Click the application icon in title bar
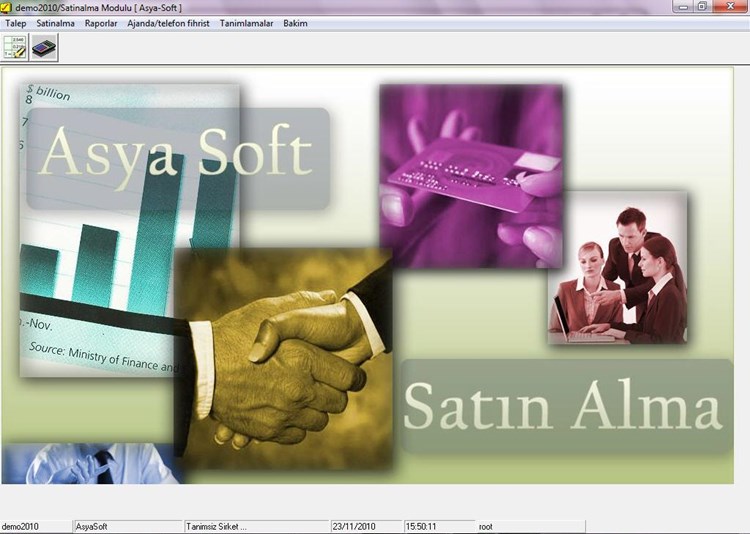750x534 pixels. (6, 7)
